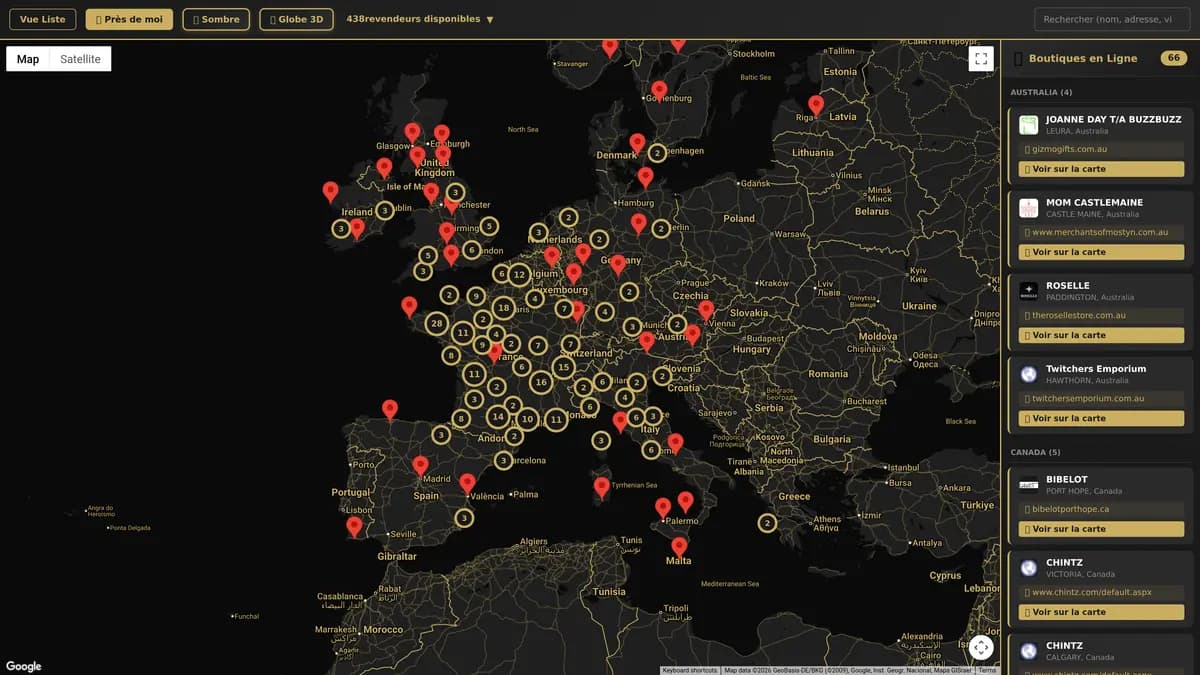Select the red pin near Riga
1200x675 pixels.
[816, 104]
